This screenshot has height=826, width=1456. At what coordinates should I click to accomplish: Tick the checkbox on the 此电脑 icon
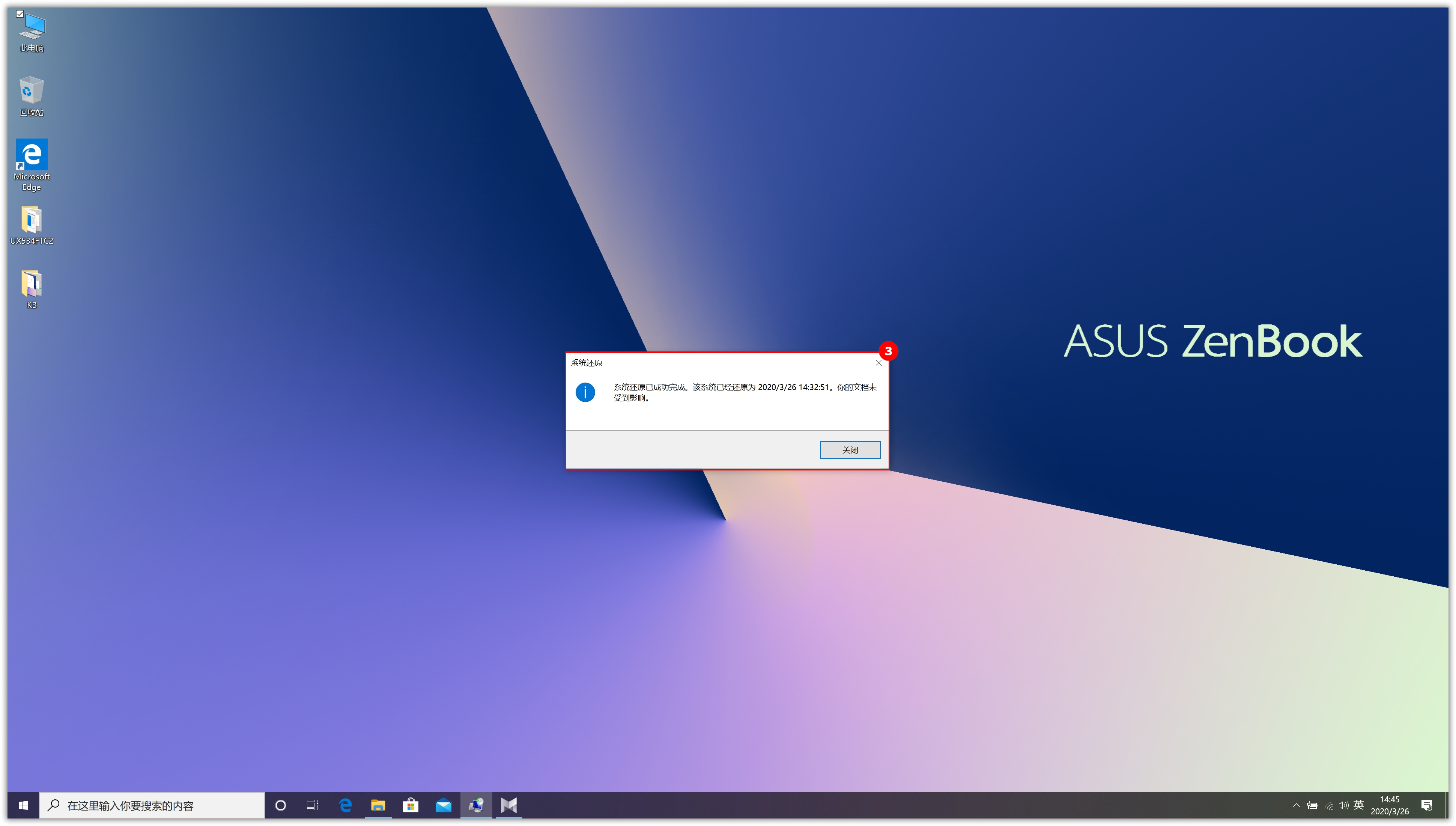click(20, 14)
